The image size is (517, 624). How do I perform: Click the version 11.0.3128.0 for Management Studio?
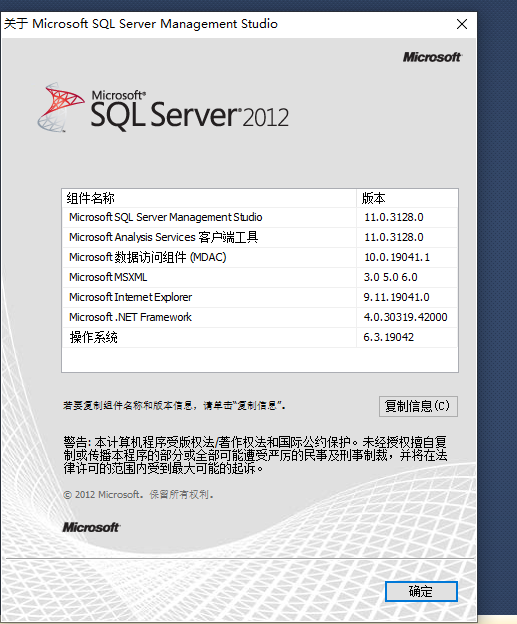coord(394,217)
